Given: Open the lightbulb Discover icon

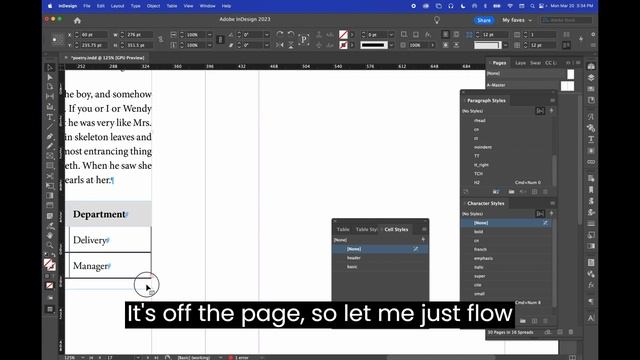Looking at the screenshot, I should point(437,20).
